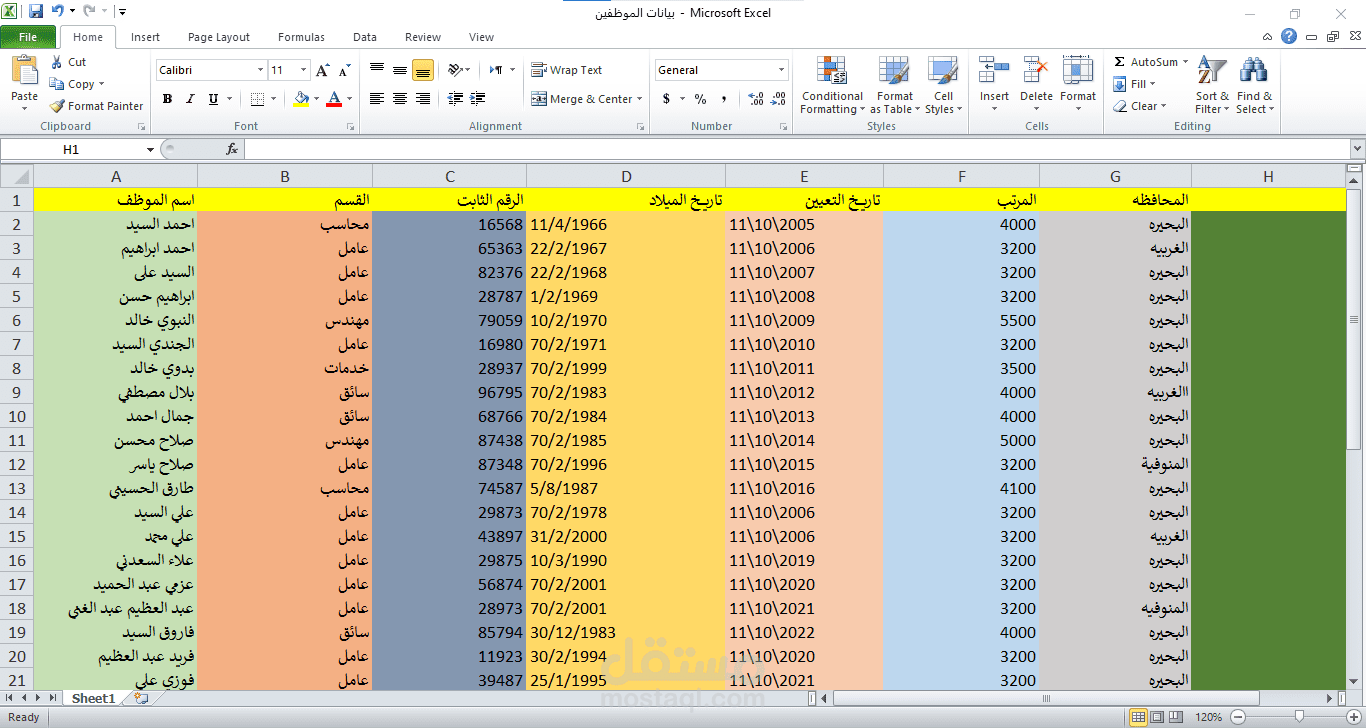The width and height of the screenshot is (1366, 728).
Task: Click Decrease Decimal icon
Action: click(x=778, y=99)
